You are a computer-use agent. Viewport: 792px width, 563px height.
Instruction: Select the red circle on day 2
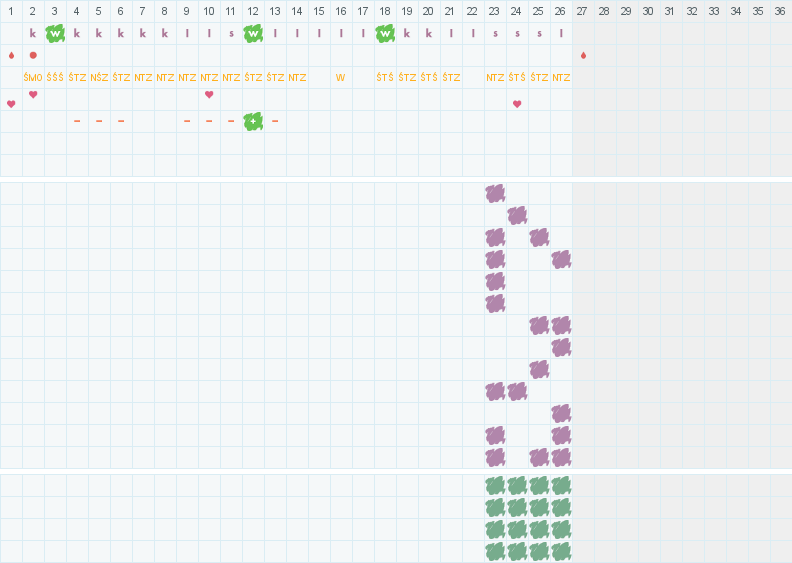pyautogui.click(x=33, y=55)
